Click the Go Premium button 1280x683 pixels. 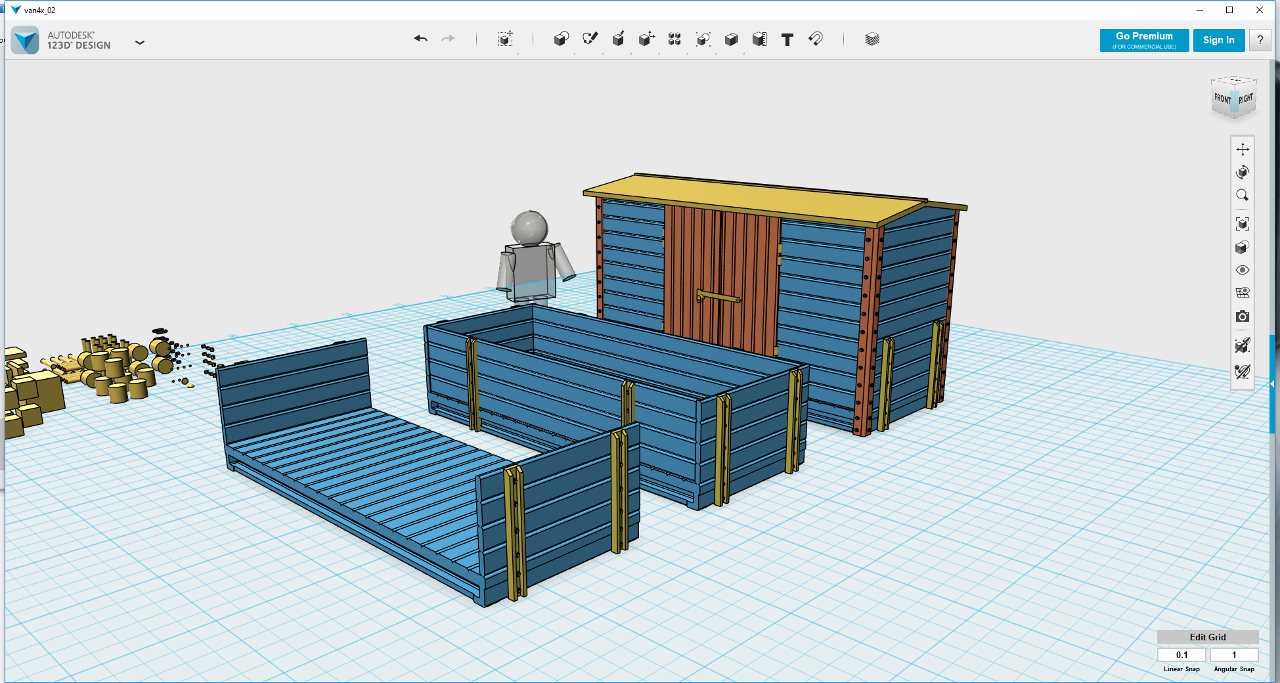[1145, 40]
